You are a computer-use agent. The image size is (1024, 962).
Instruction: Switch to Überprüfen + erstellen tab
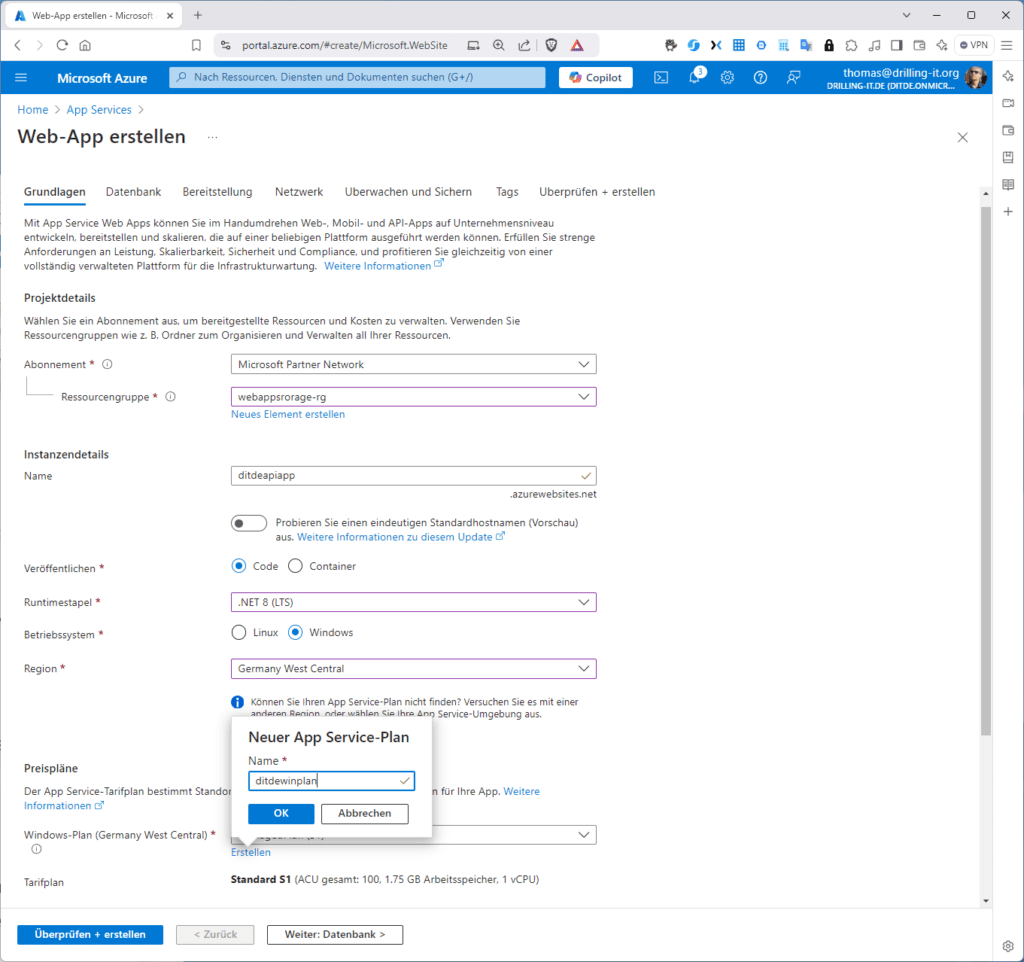pos(597,192)
